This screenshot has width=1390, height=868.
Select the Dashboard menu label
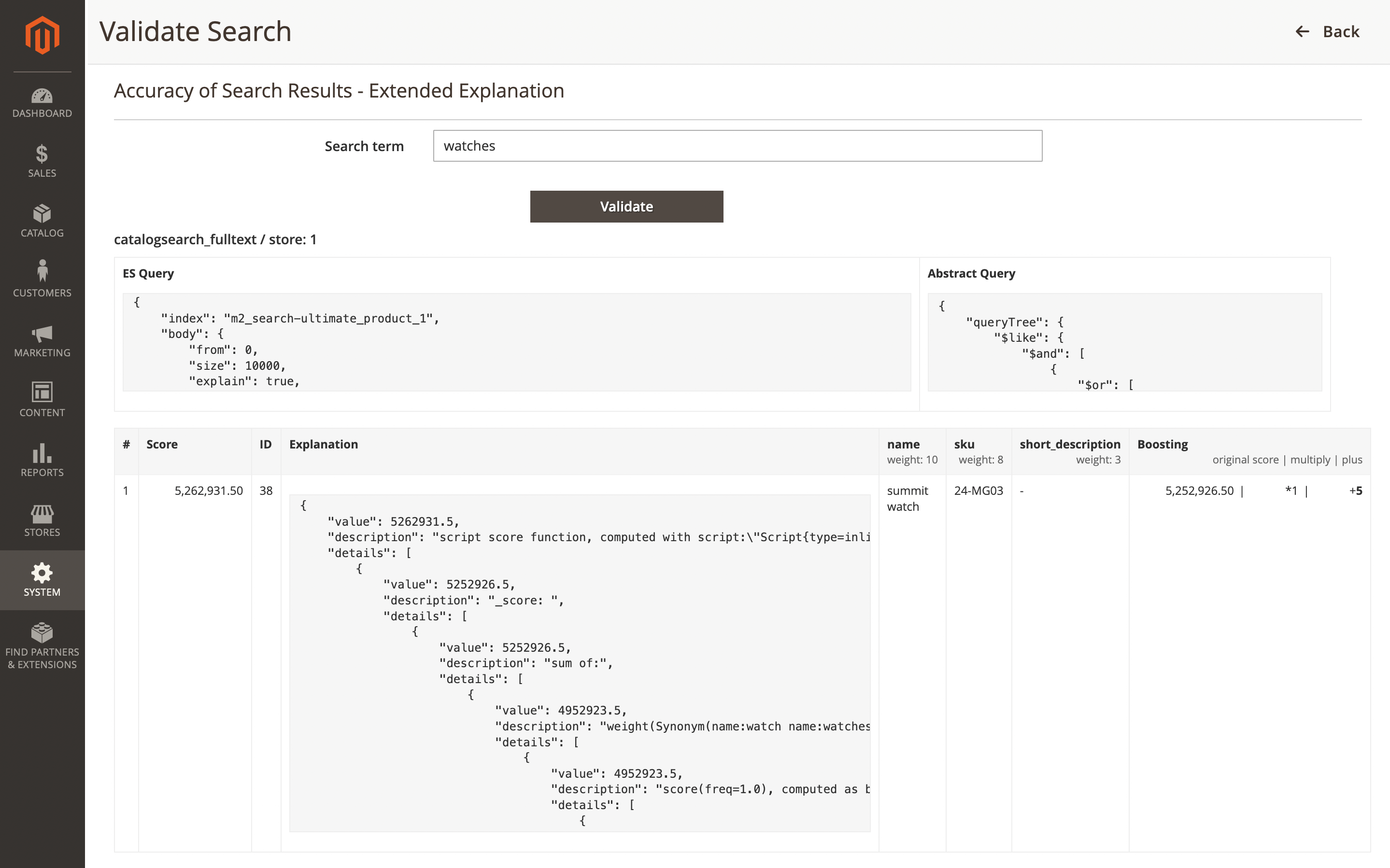point(42,113)
